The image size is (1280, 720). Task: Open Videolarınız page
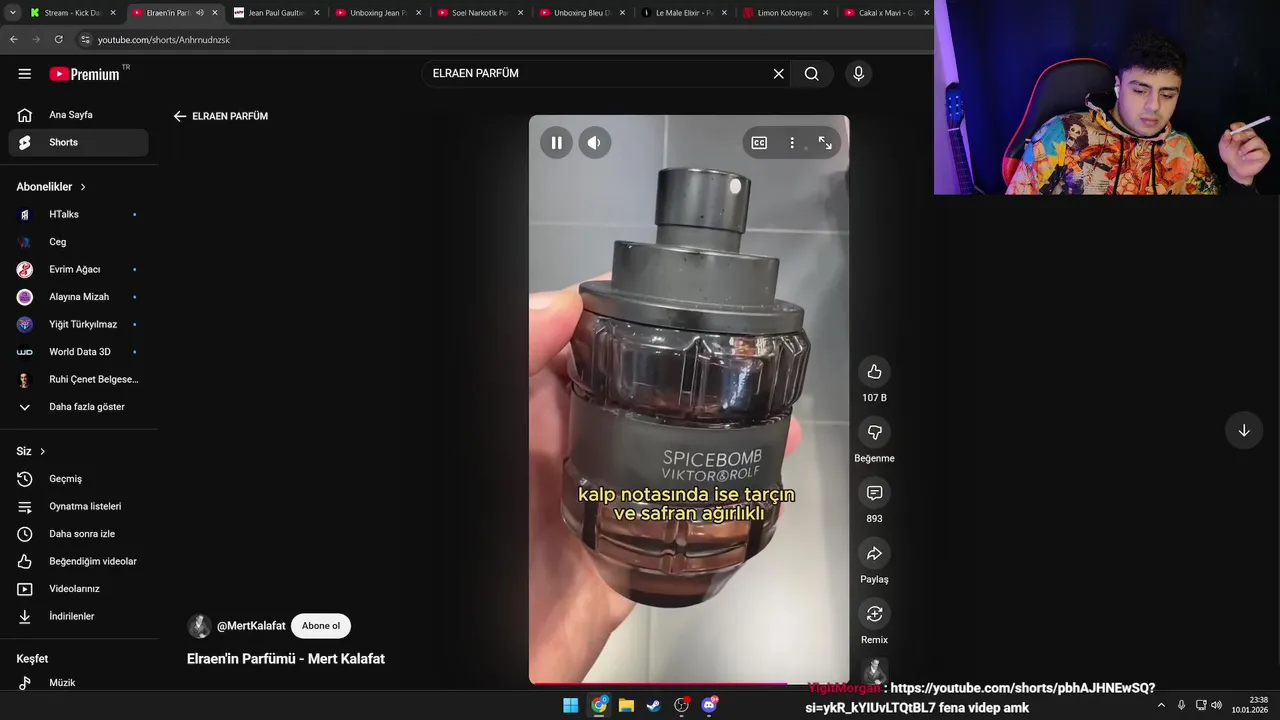pos(78,589)
